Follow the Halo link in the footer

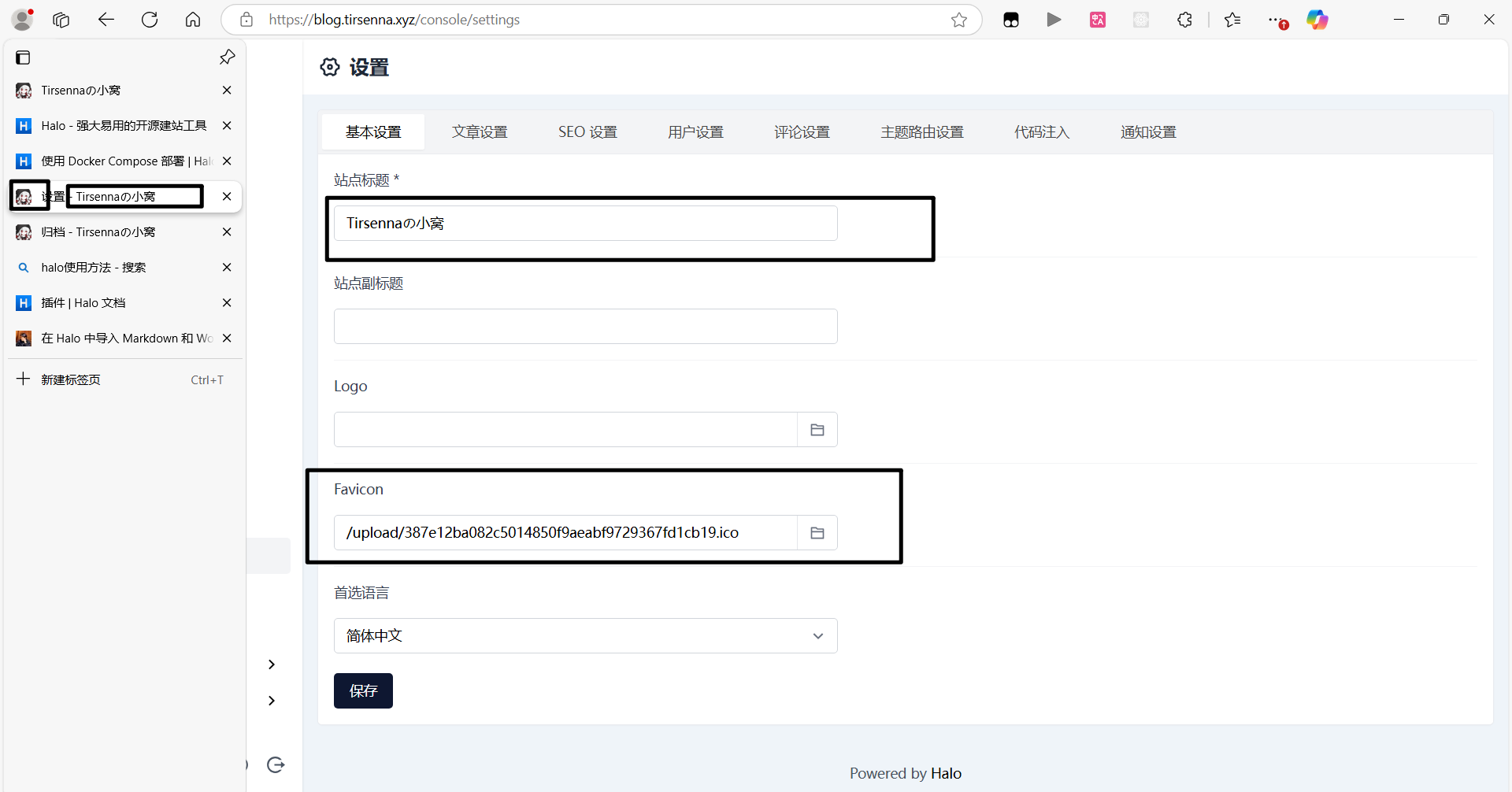tap(946, 773)
